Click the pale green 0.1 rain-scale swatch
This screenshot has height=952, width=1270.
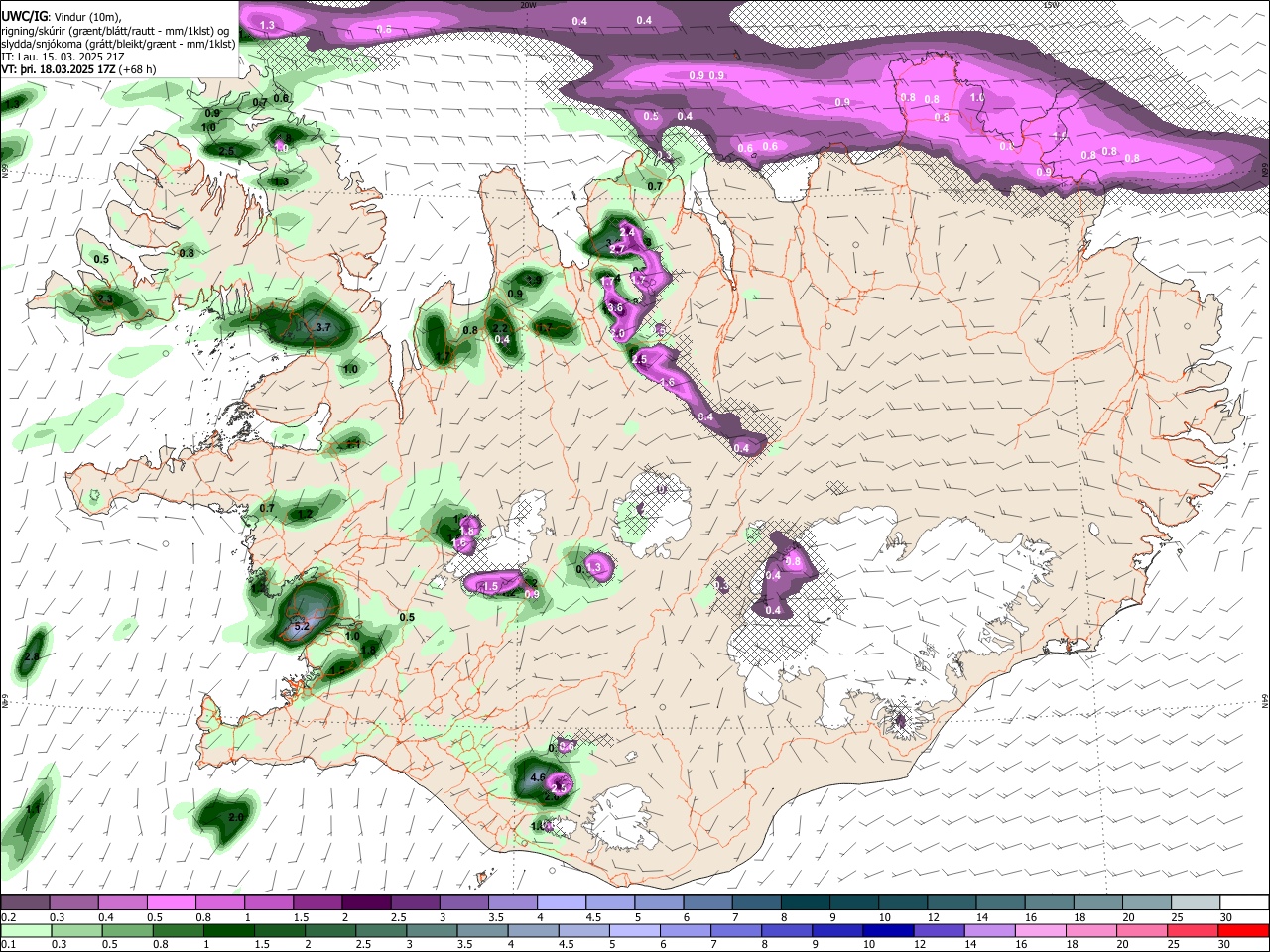27,930
